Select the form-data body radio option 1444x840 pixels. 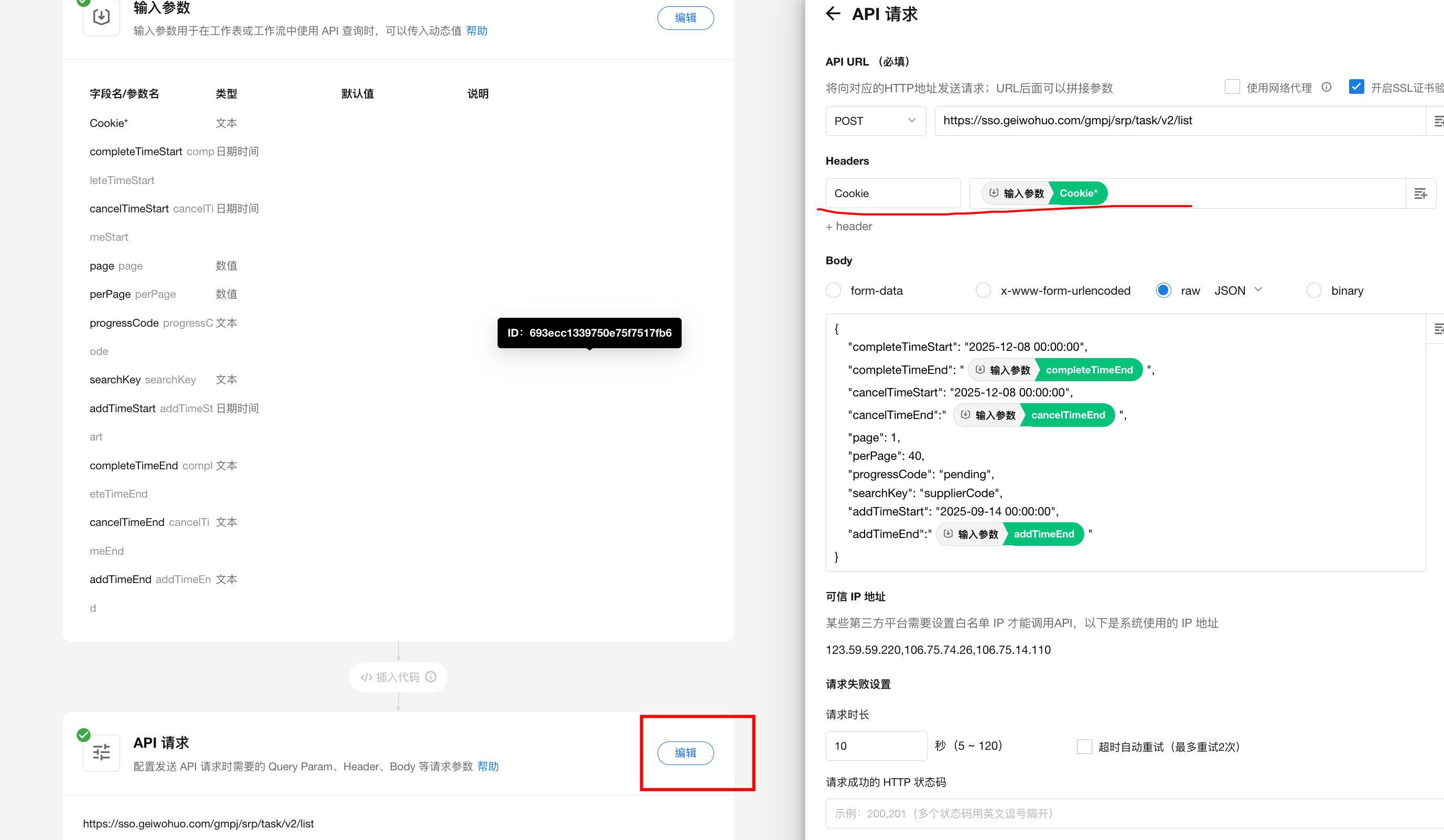(834, 290)
